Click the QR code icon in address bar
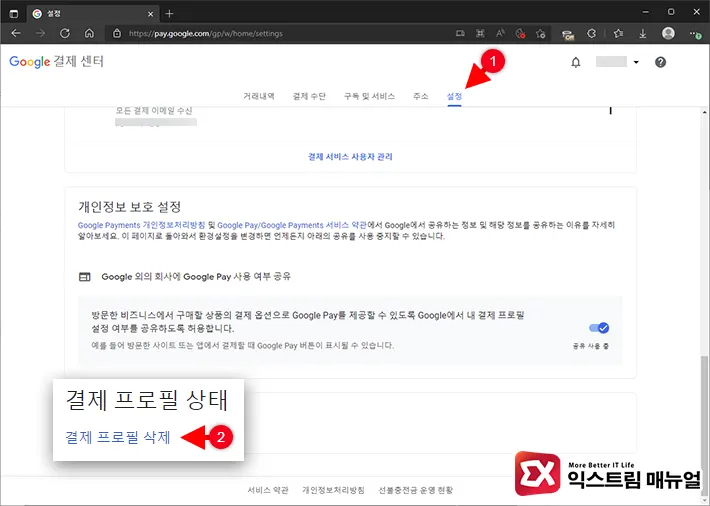 click(x=480, y=34)
